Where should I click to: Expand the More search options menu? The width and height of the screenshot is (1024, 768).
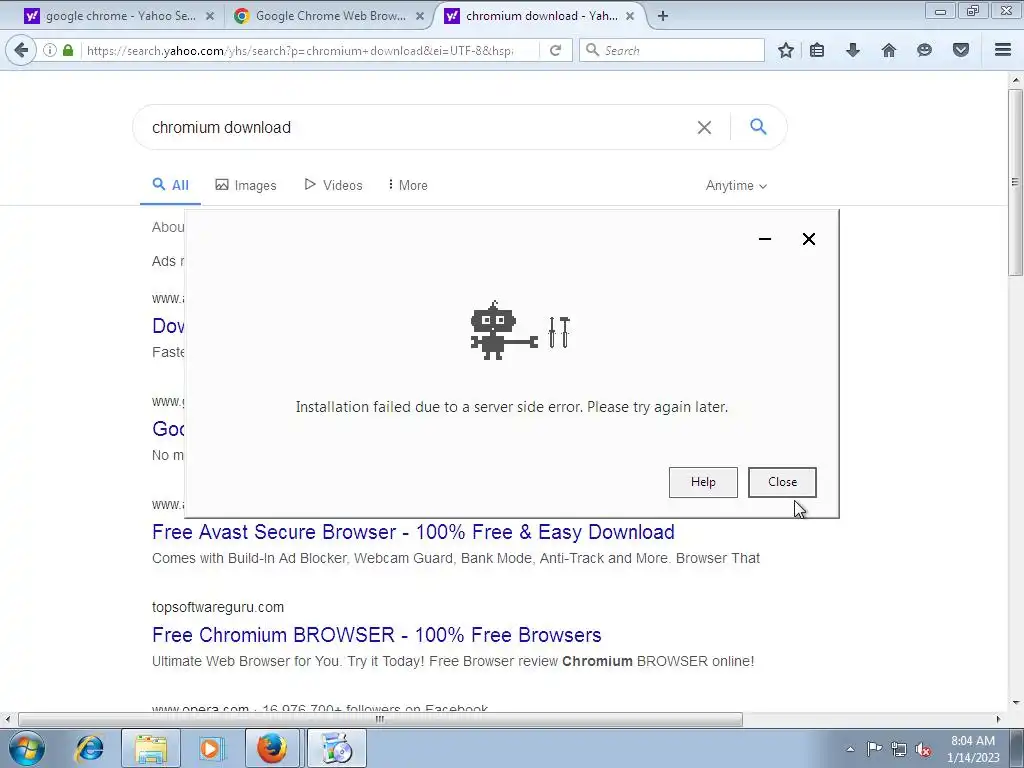click(408, 185)
